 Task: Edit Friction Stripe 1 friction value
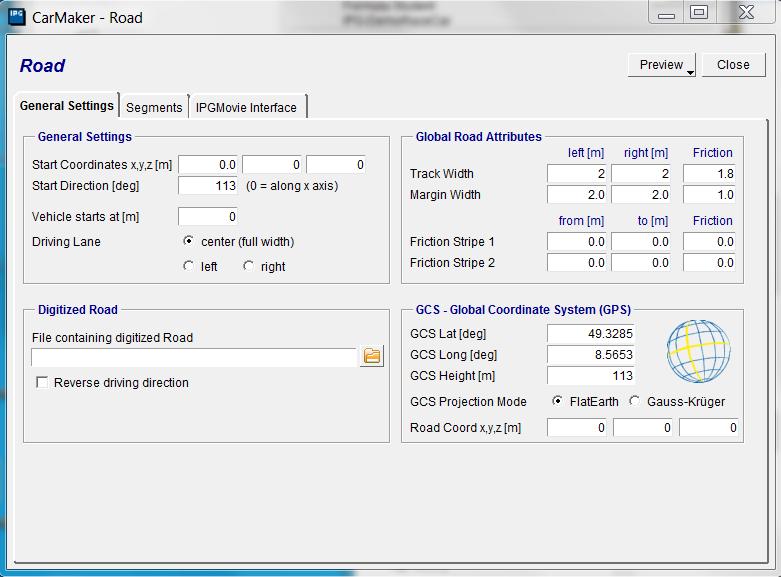[709, 242]
